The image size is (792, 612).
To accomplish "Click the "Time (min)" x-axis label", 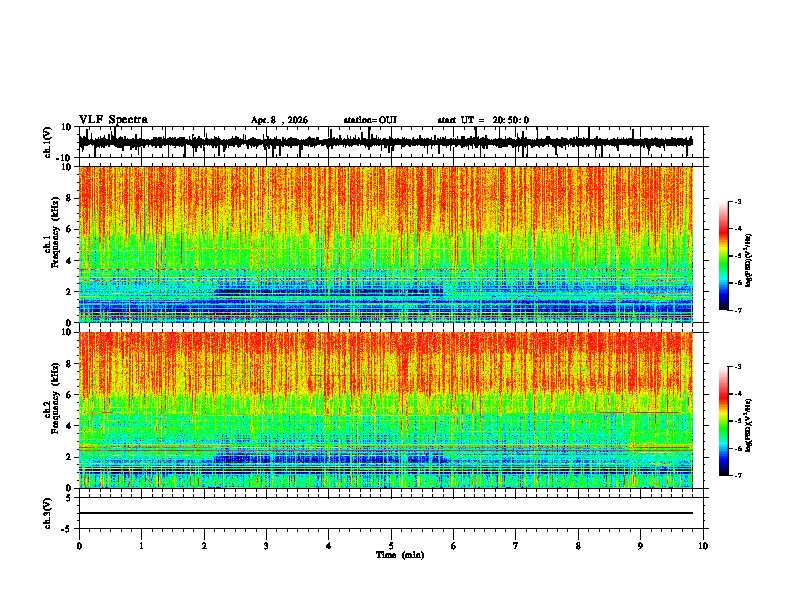I will pyautogui.click(x=400, y=555).
